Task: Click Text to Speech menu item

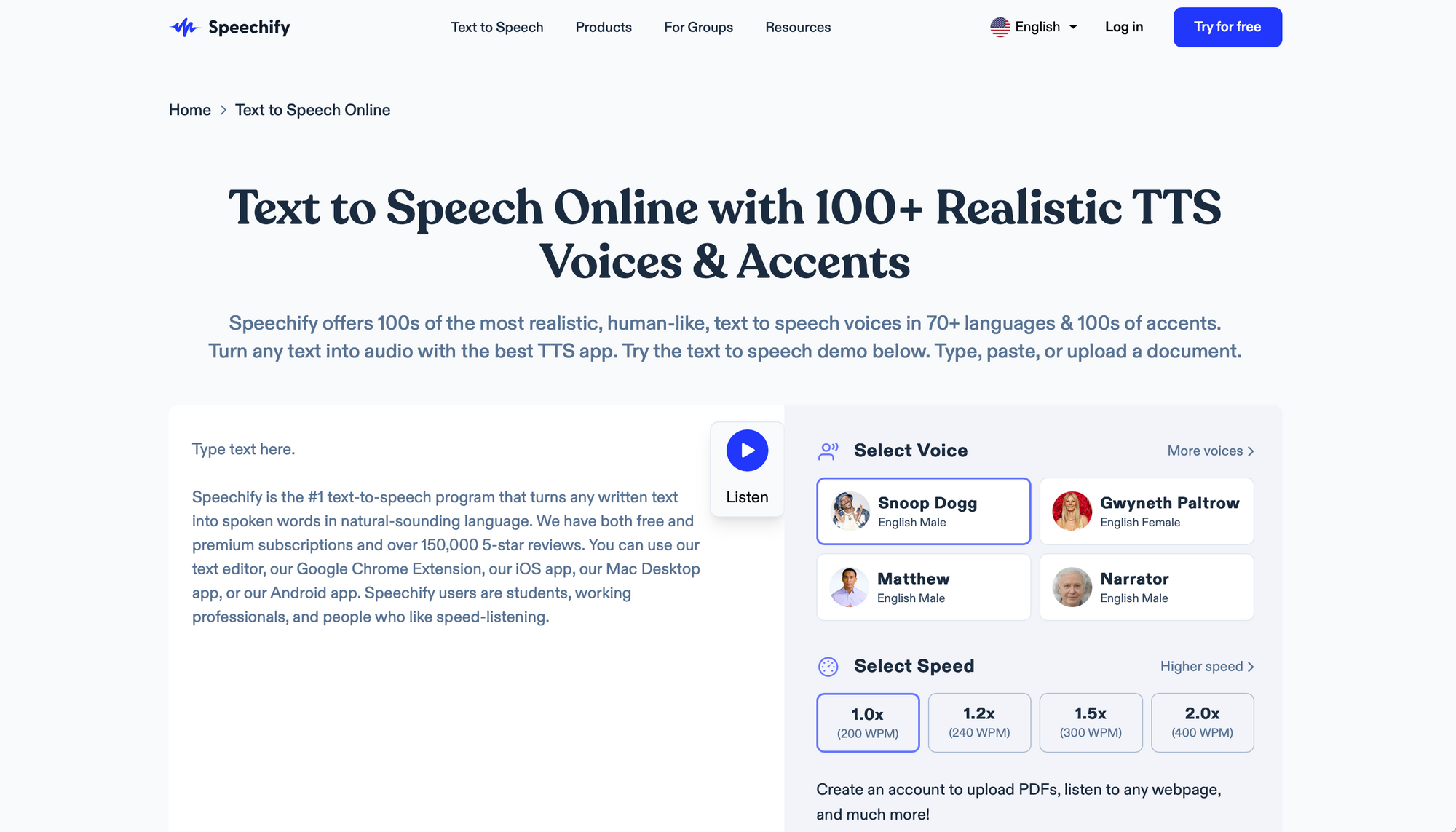Action: [x=497, y=27]
